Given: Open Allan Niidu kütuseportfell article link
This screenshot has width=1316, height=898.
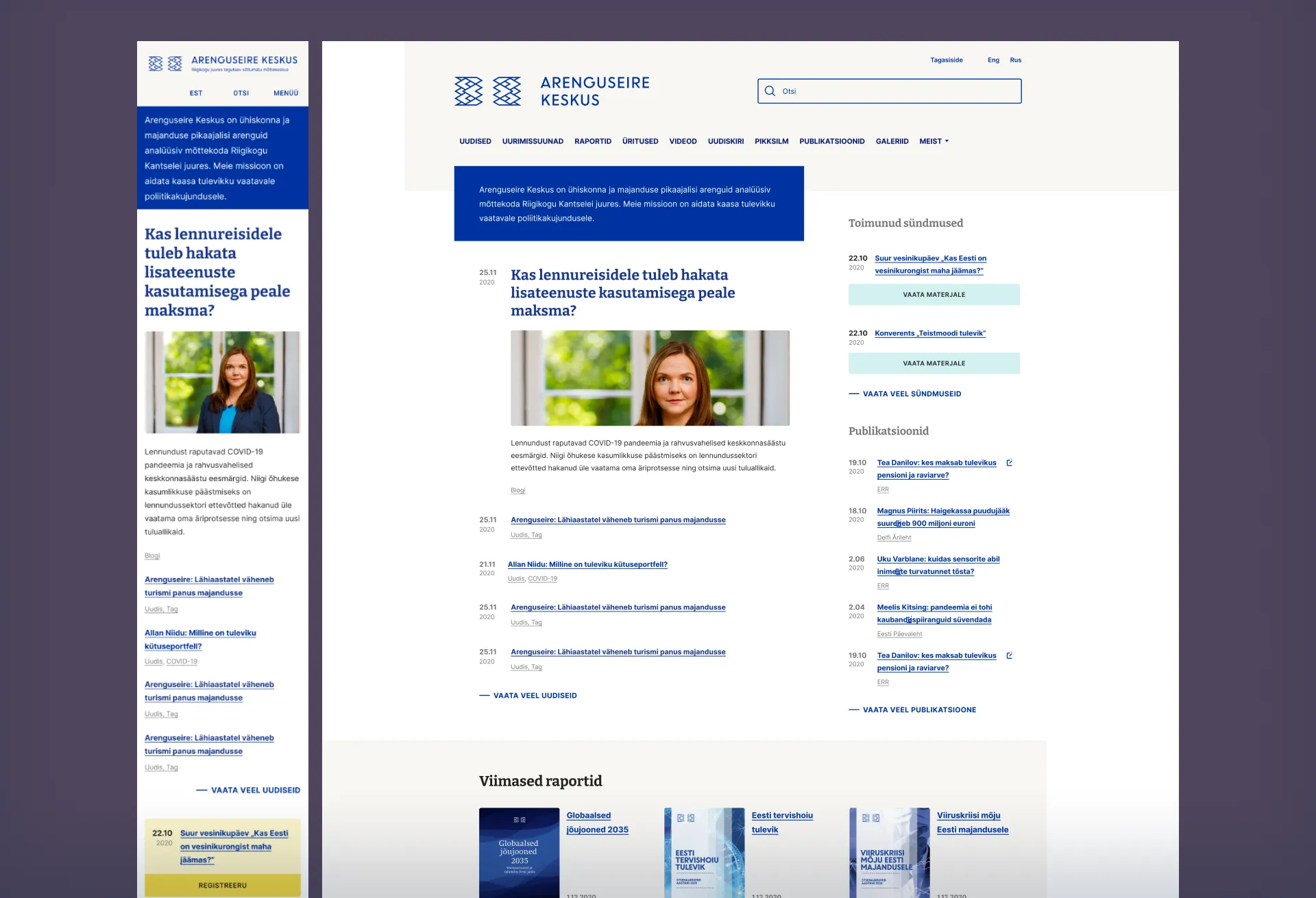Looking at the screenshot, I should 587,565.
